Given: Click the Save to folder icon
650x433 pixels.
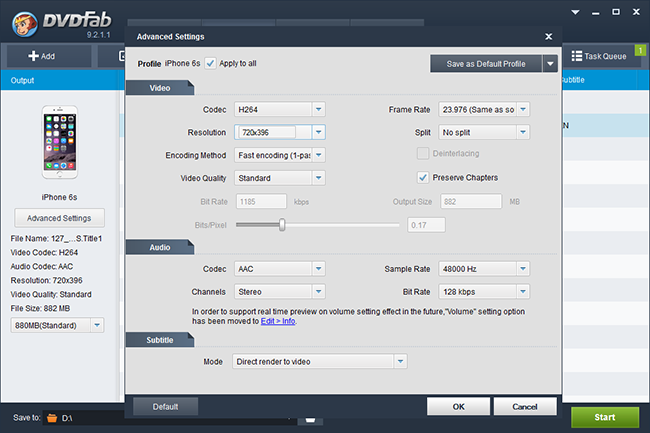Looking at the screenshot, I should click(52, 418).
